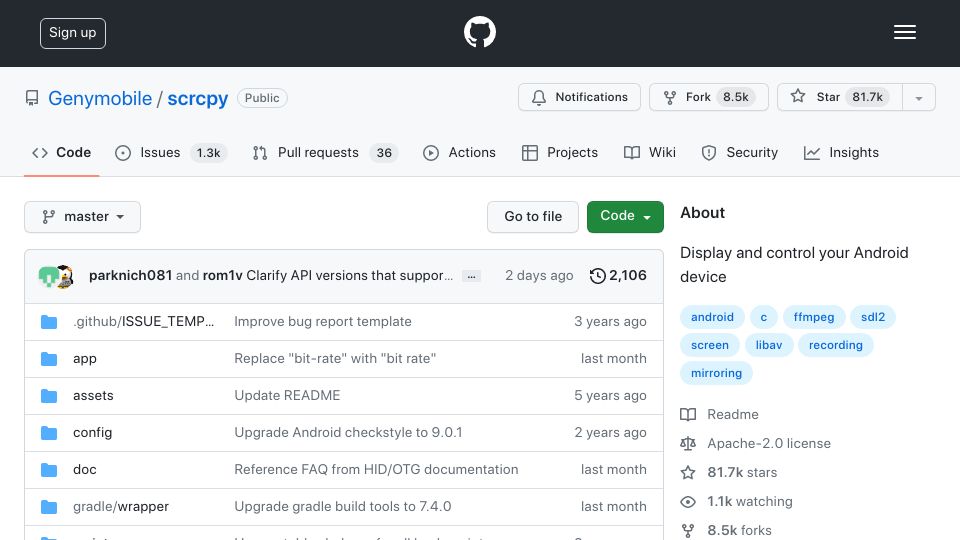Open Upgrade Android checkstyle to 9.0.1 commit
The image size is (960, 540).
coord(348,432)
